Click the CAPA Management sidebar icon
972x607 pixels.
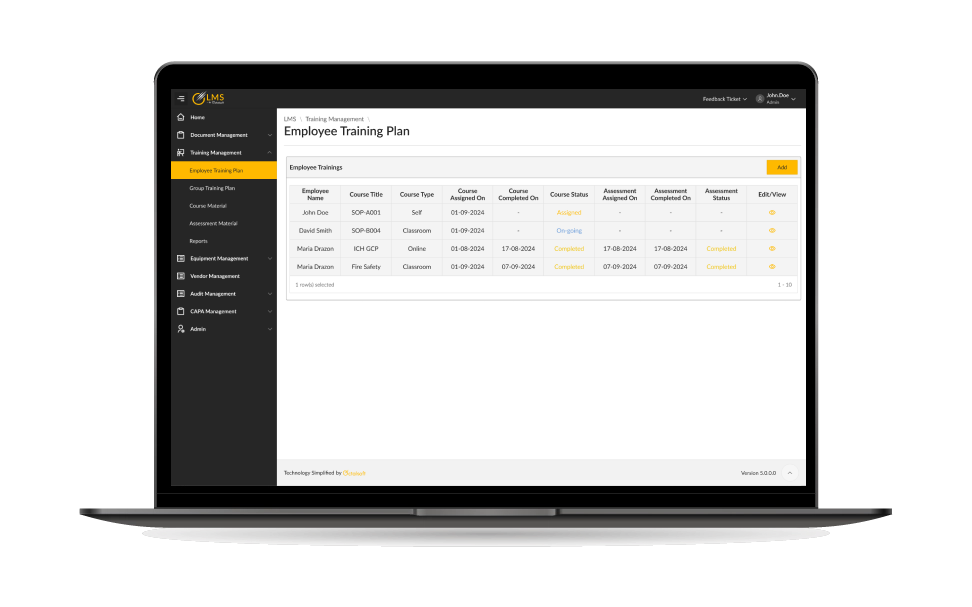point(180,311)
